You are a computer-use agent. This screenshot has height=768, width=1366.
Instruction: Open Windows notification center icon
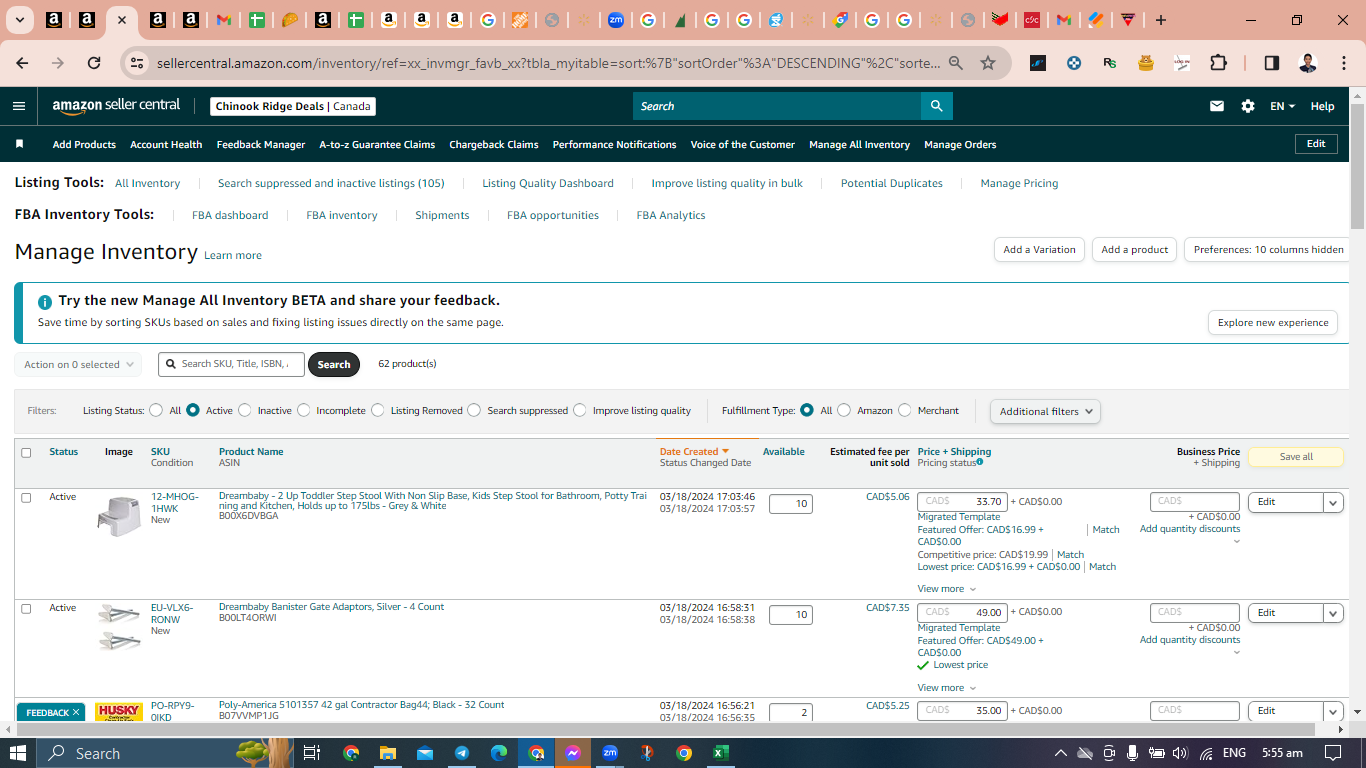pos(1333,753)
